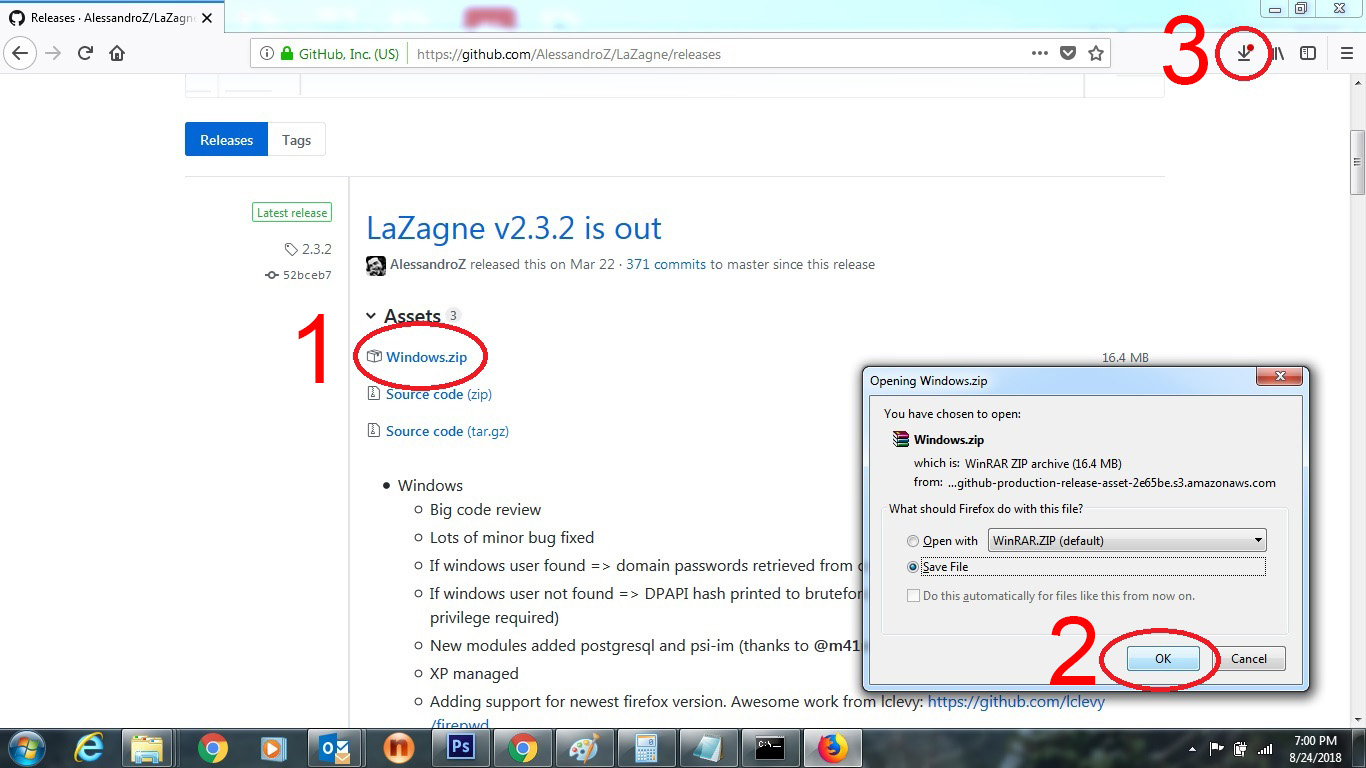This screenshot has width=1366, height=768.
Task: Click the green padlock security icon
Action: click(288, 54)
